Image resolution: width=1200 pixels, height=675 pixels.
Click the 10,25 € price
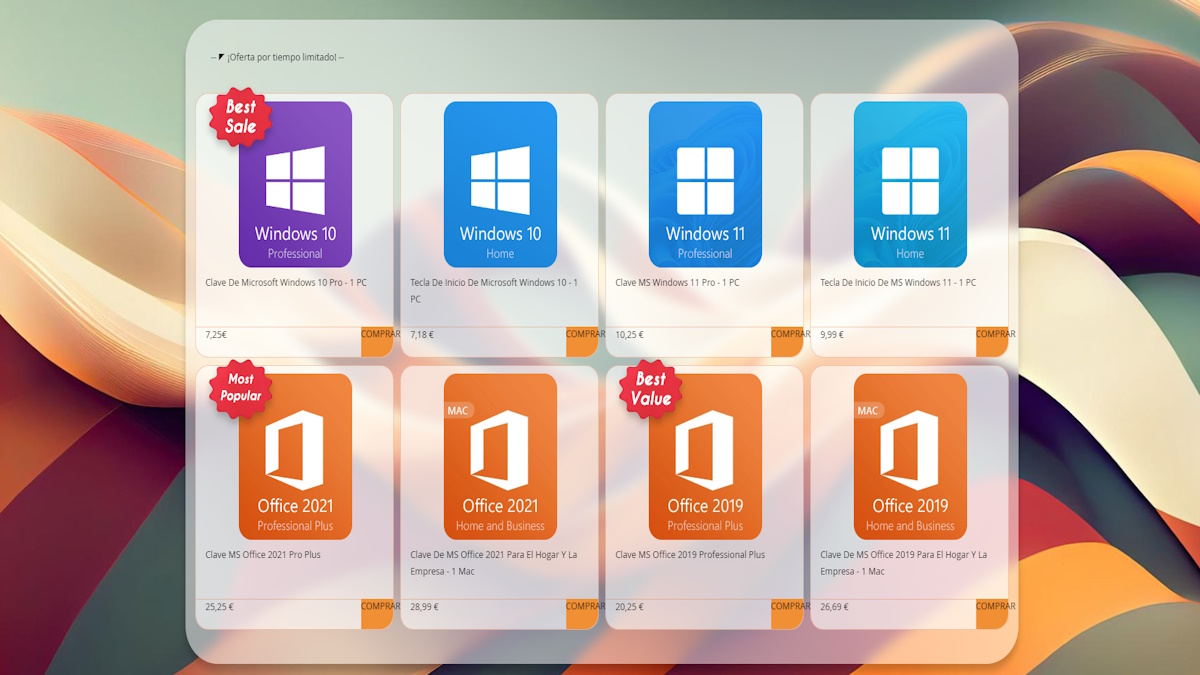coord(629,335)
